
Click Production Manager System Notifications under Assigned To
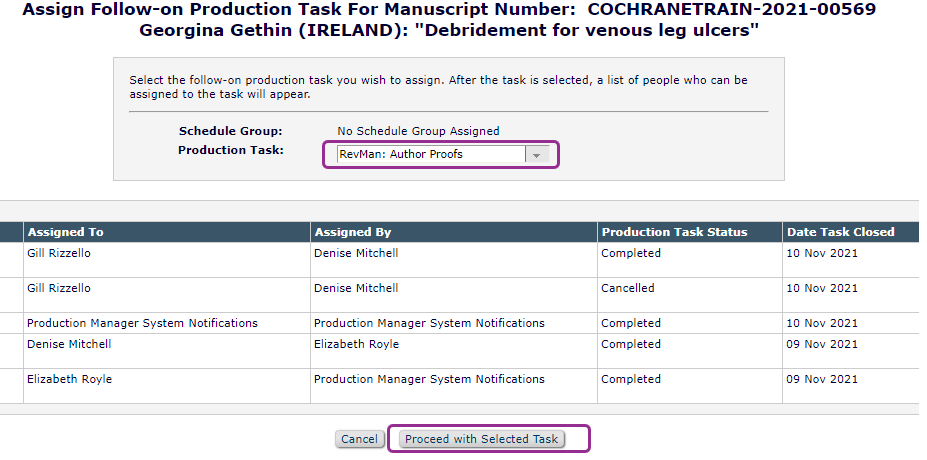click(142, 323)
